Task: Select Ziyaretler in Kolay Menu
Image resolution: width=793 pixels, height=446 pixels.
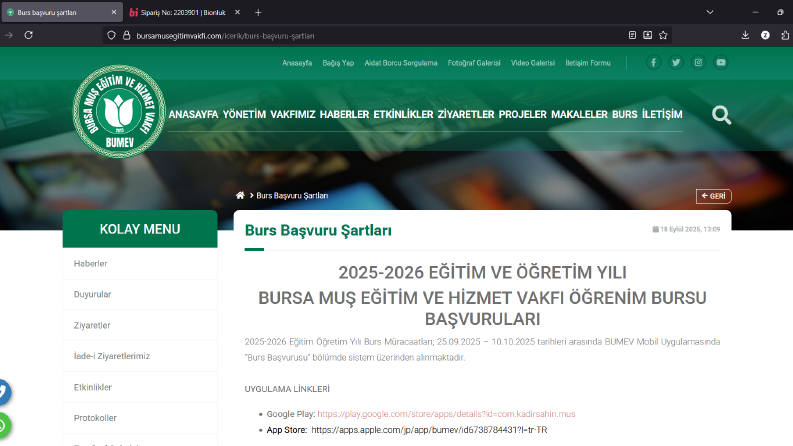Action: [x=140, y=325]
